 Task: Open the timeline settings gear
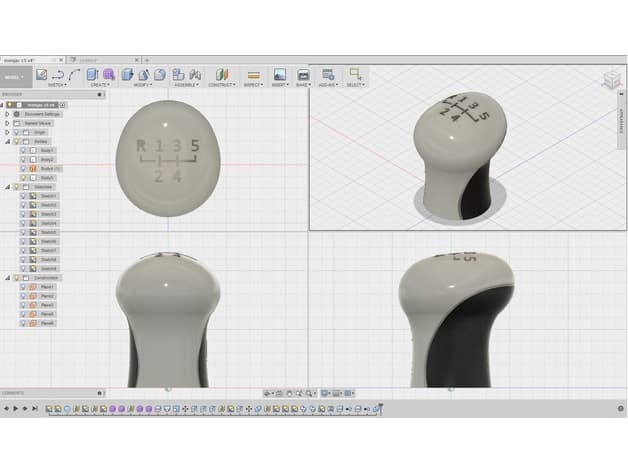pyautogui.click(x=621, y=408)
